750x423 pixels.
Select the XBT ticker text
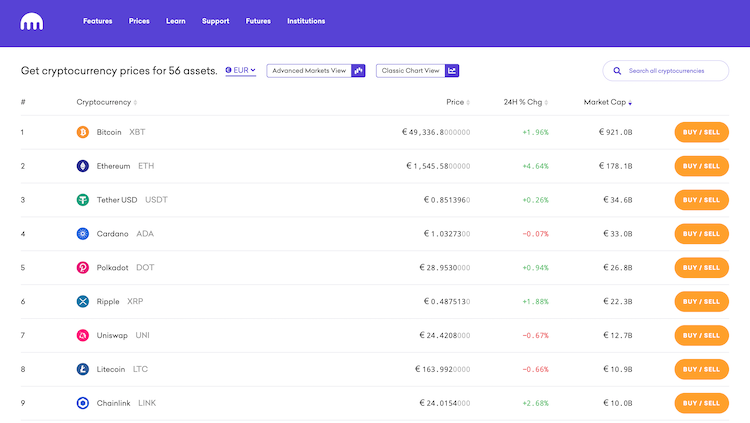point(137,132)
